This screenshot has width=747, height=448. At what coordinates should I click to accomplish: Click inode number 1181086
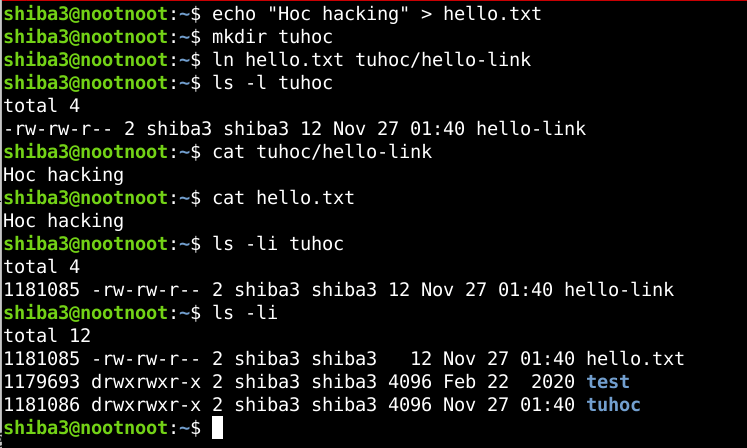click(x=39, y=405)
